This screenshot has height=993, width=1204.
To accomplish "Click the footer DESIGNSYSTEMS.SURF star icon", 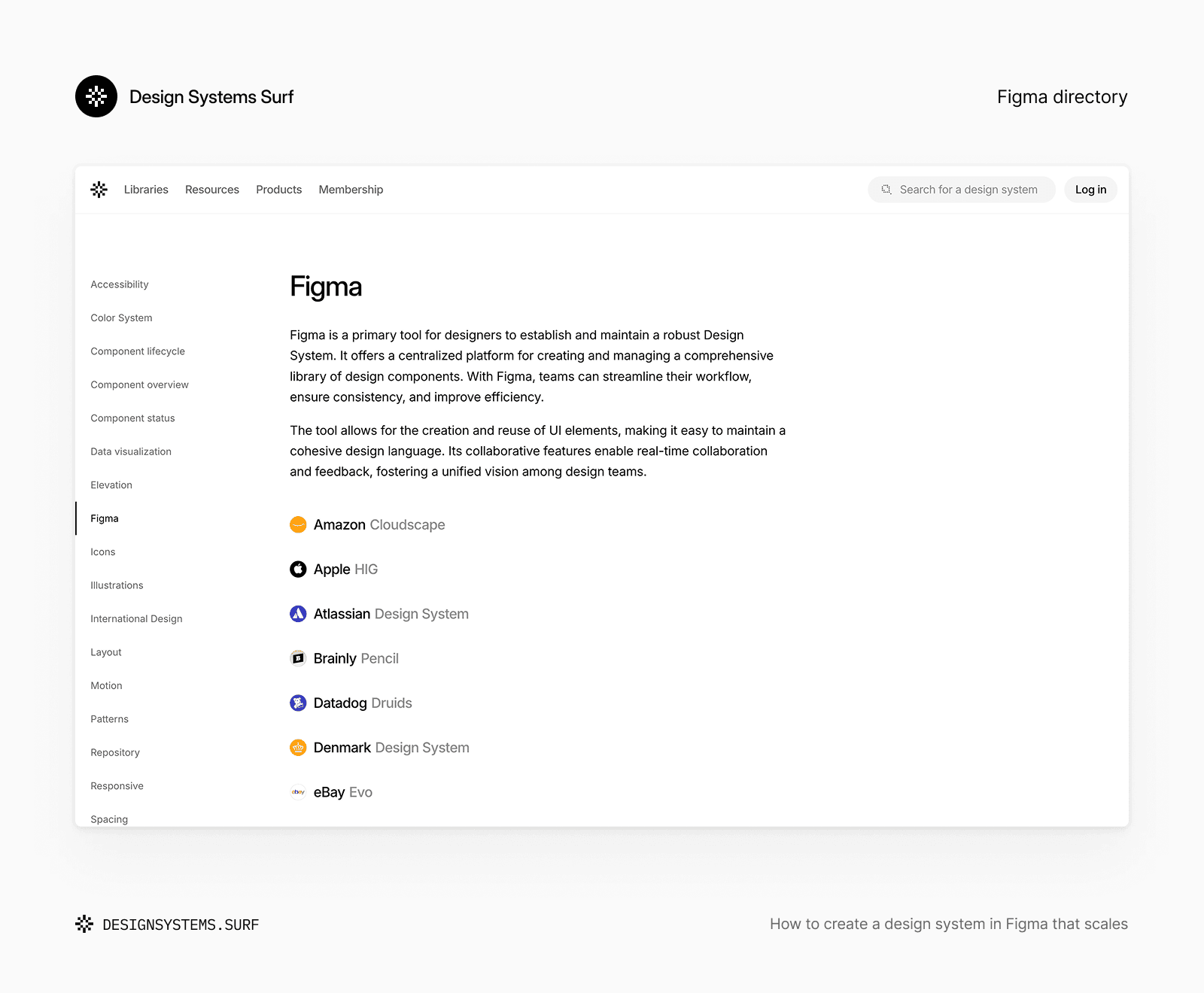I will 84,924.
